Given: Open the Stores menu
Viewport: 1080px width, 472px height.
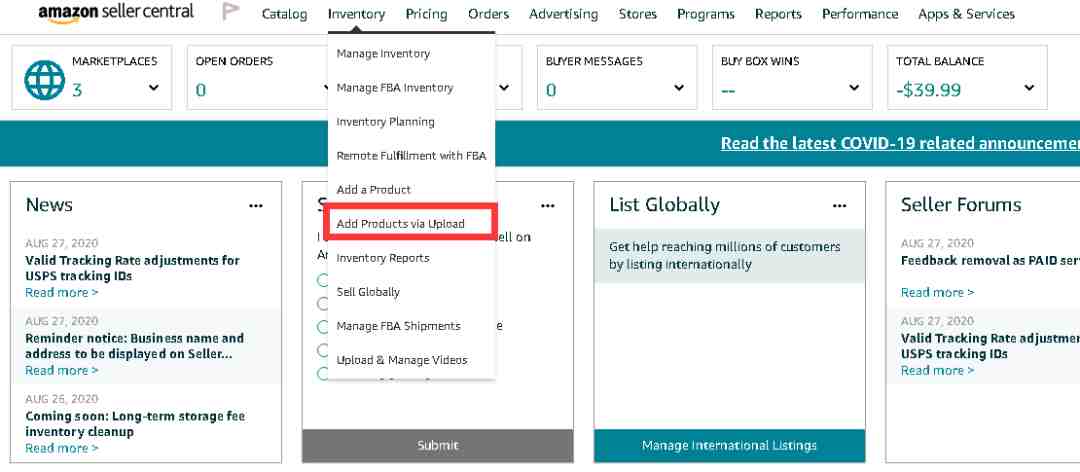Looking at the screenshot, I should click(x=638, y=14).
